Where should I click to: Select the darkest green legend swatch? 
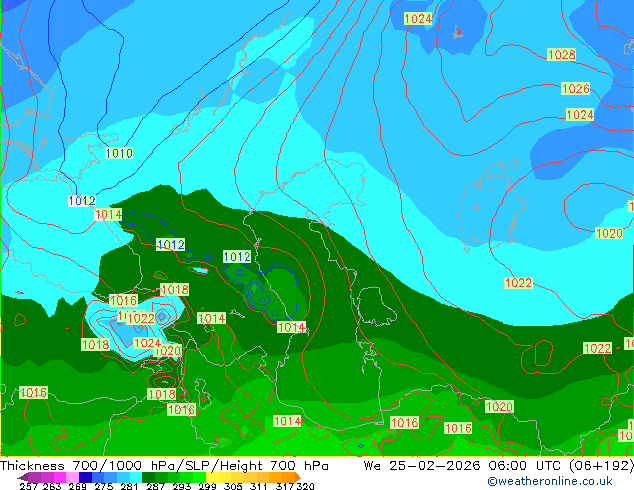[x=149, y=477]
